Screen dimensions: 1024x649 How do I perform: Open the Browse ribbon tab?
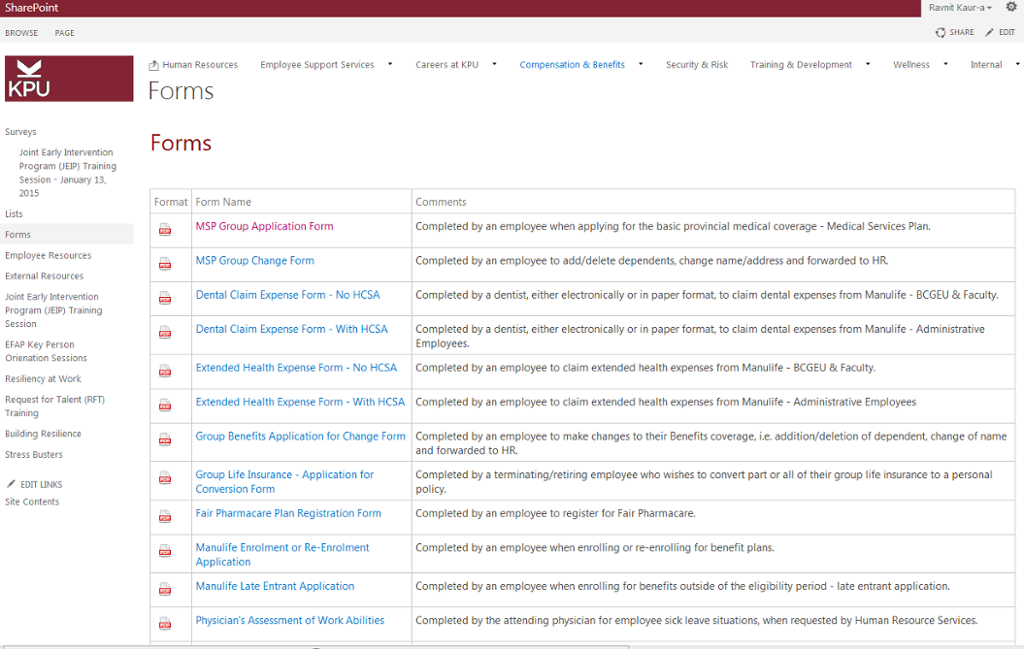click(x=21, y=33)
